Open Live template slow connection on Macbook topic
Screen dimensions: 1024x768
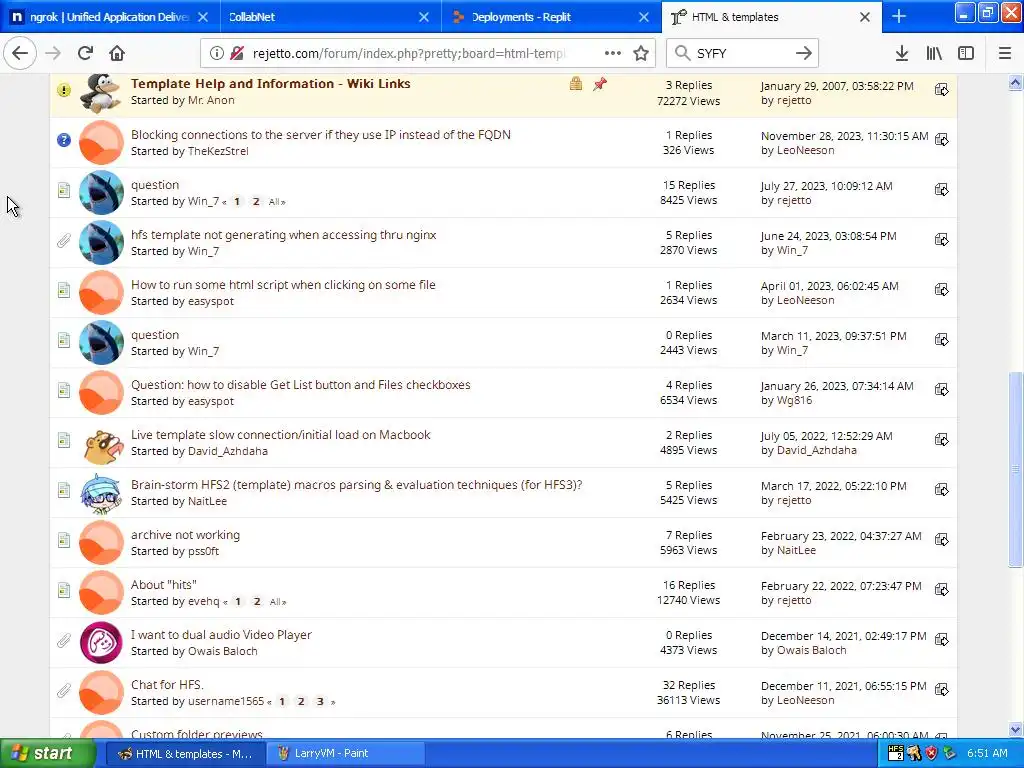(280, 435)
